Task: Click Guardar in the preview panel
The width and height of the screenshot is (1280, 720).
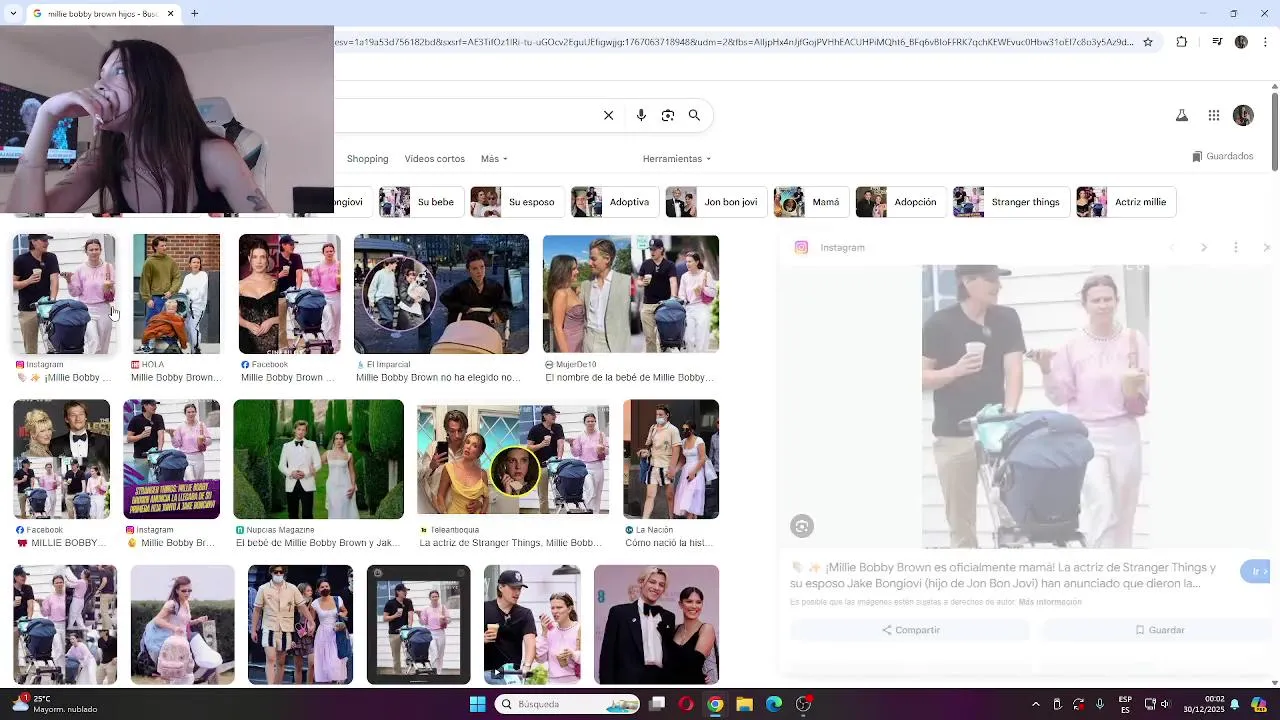Action: [1158, 630]
